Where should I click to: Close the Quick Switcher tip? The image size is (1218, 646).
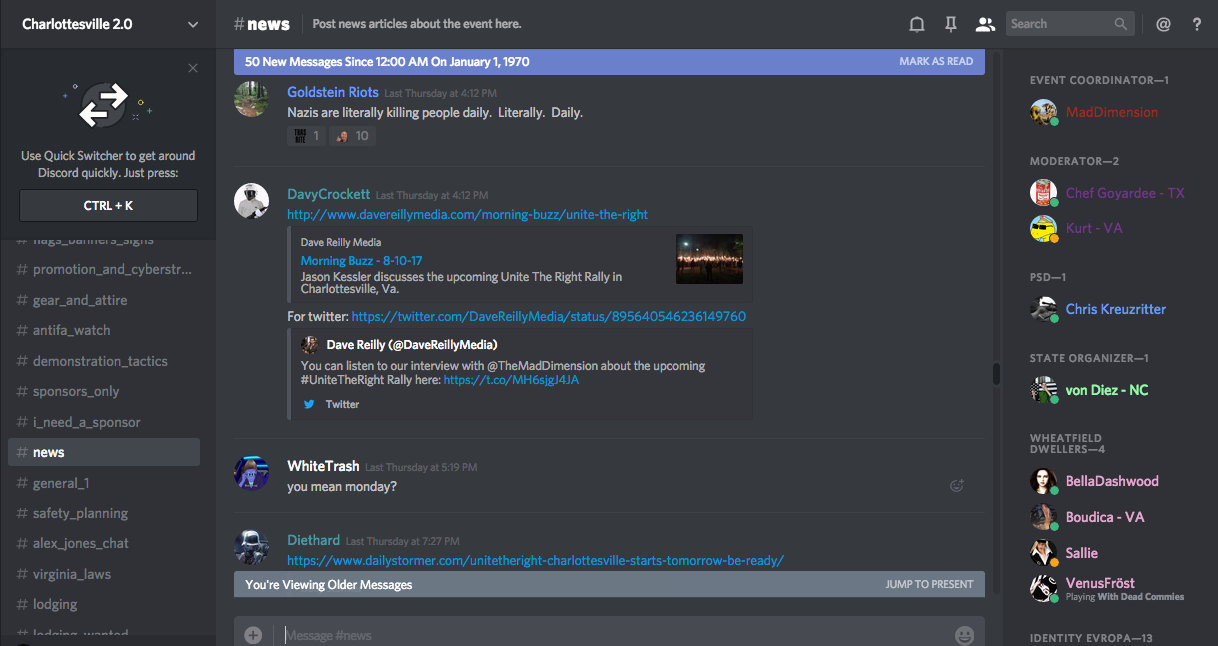point(193,68)
